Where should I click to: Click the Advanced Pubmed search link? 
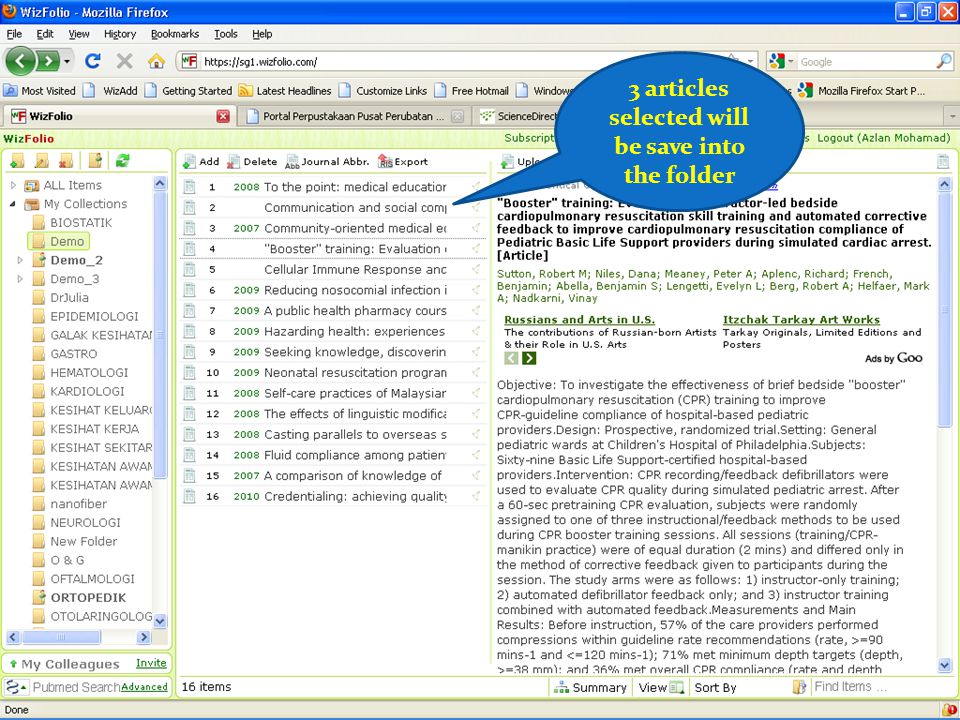(x=144, y=687)
